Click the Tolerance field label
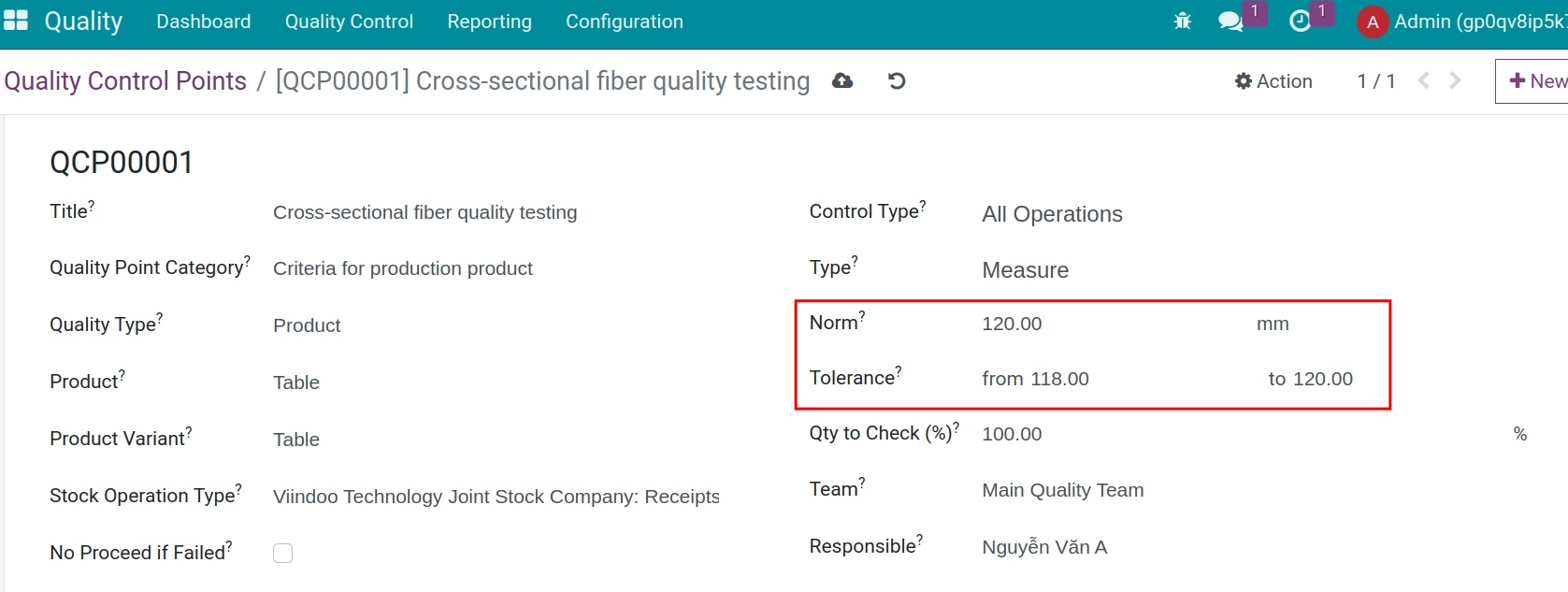Screen dimensions: 1568x592 coord(853,378)
